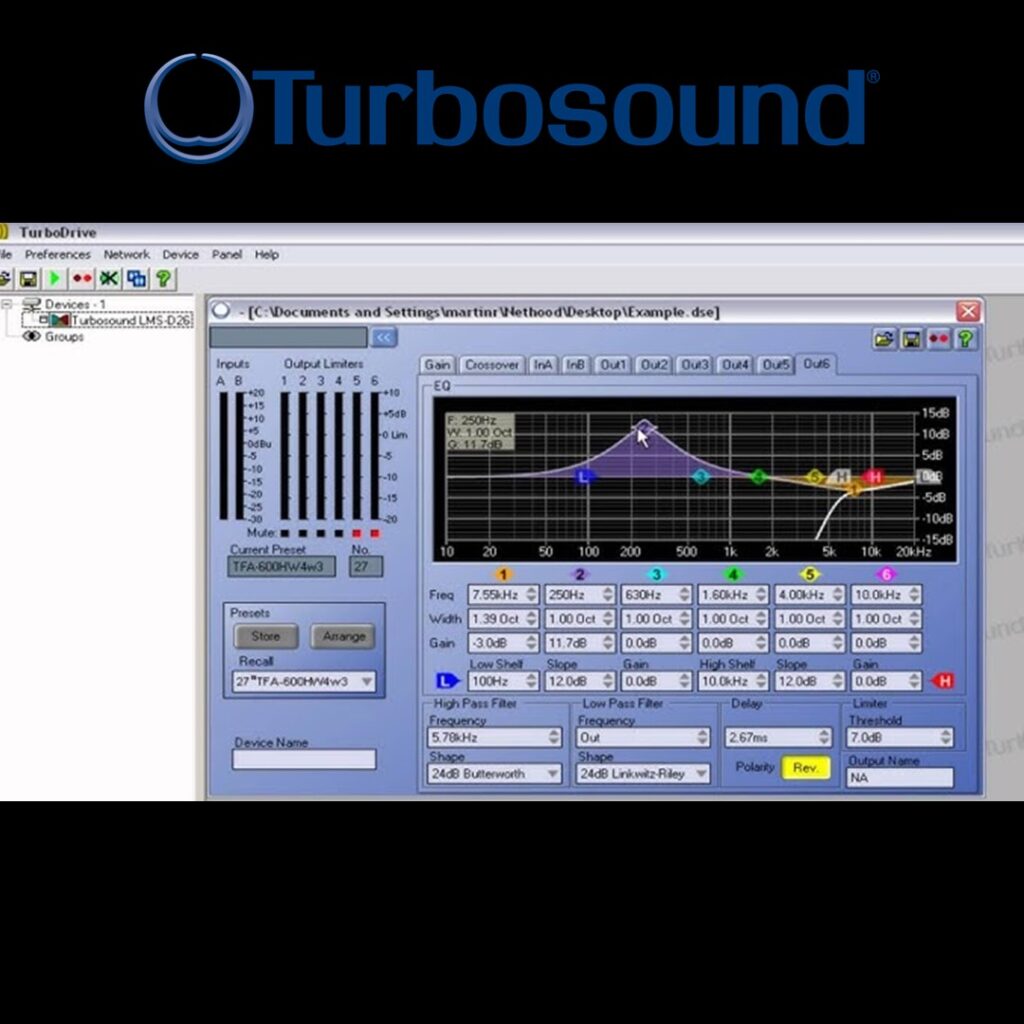Switch to the Out5 tab
This screenshot has width=1024, height=1024.
(775, 365)
